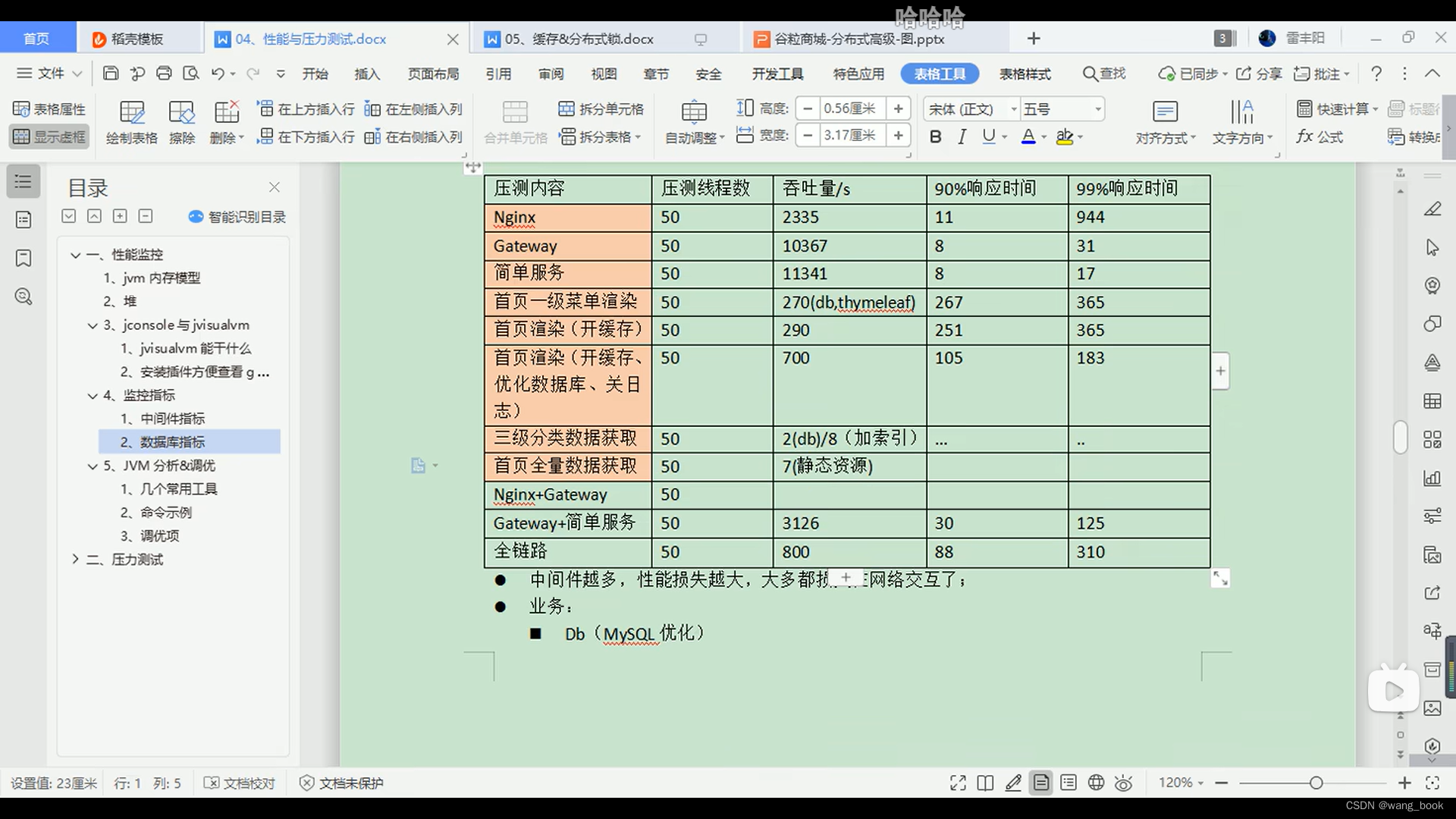Toggle the outline view mode button in status bar

[1068, 783]
